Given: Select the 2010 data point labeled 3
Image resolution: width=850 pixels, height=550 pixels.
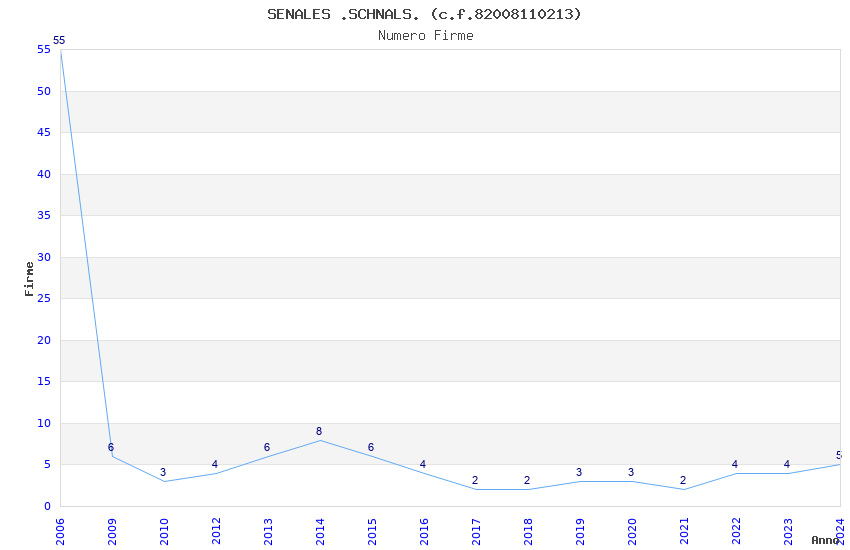Looking at the screenshot, I should [x=164, y=481].
